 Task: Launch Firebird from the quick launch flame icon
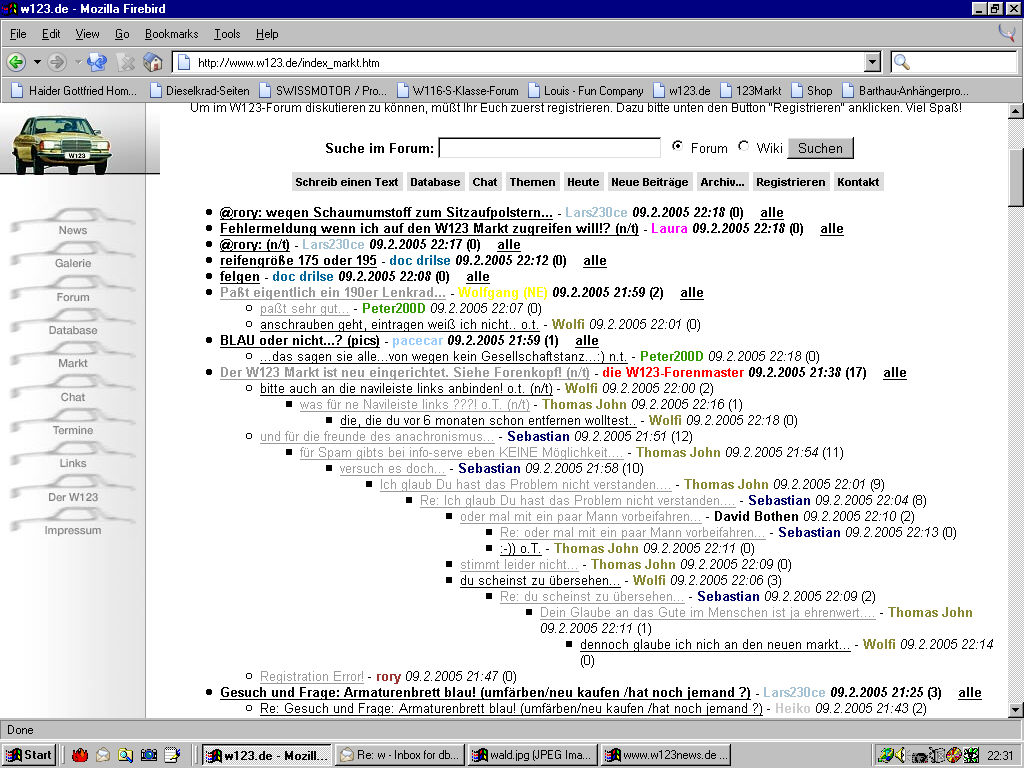click(x=78, y=755)
